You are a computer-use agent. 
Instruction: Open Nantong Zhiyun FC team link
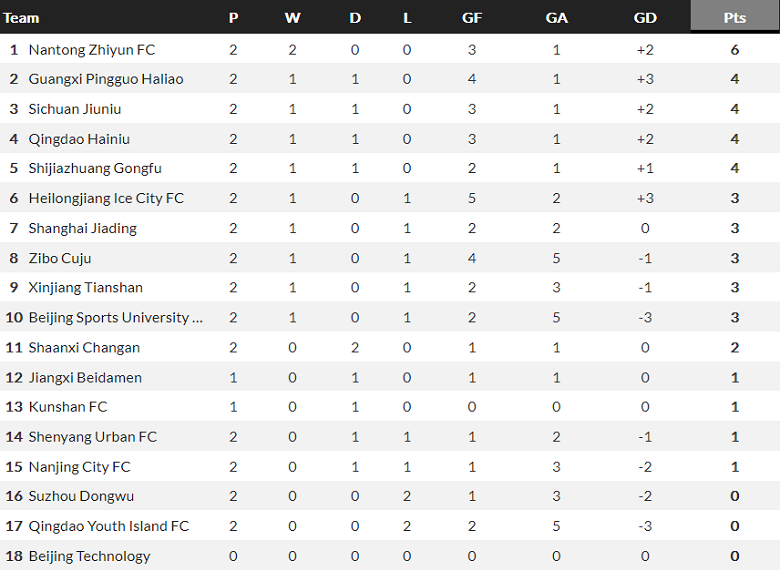91,49
